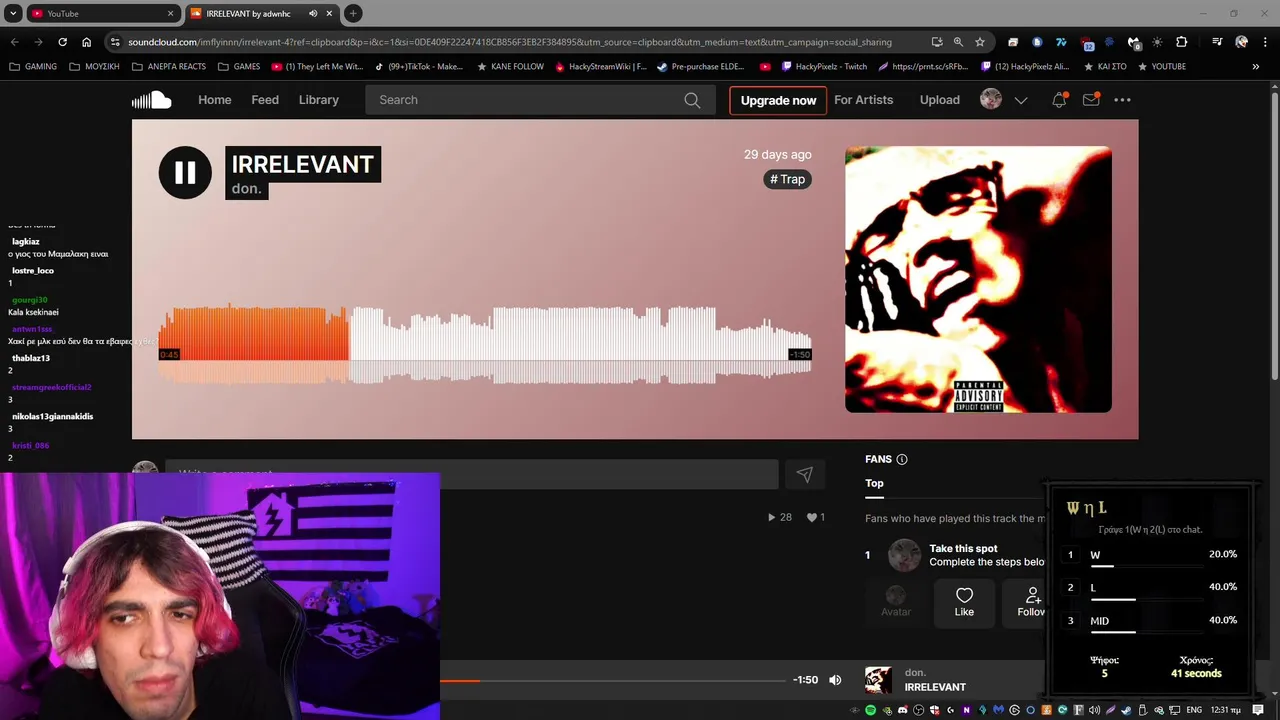Open a new browser tab
The height and width of the screenshot is (720, 1280).
tap(353, 13)
